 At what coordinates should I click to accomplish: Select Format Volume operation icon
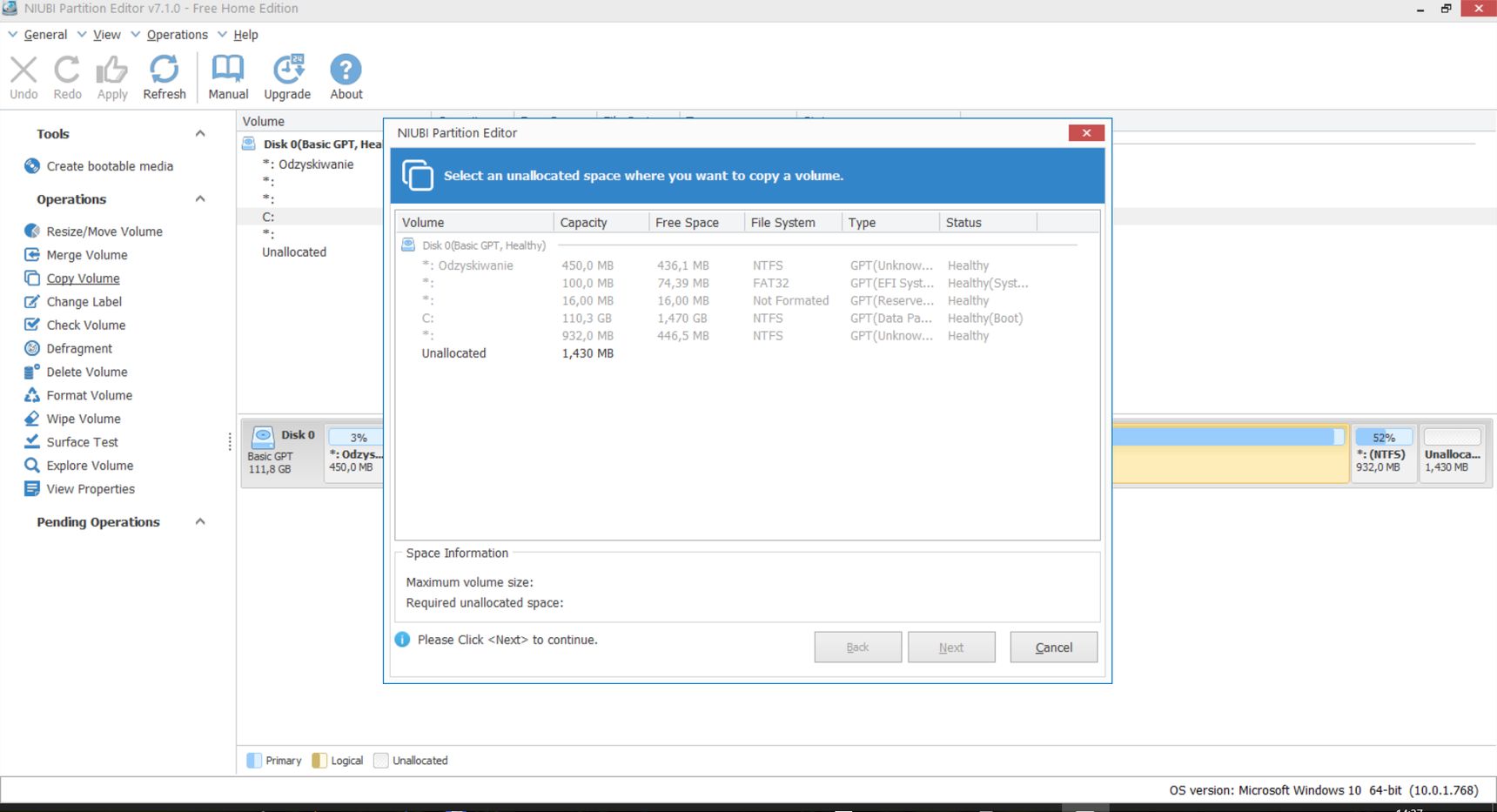(32, 395)
